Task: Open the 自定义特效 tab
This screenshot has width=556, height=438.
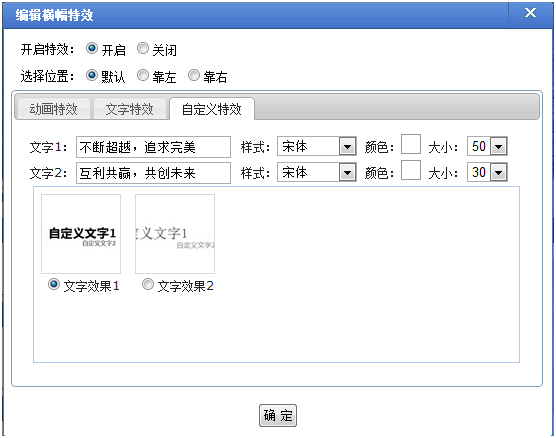Action: (x=212, y=109)
